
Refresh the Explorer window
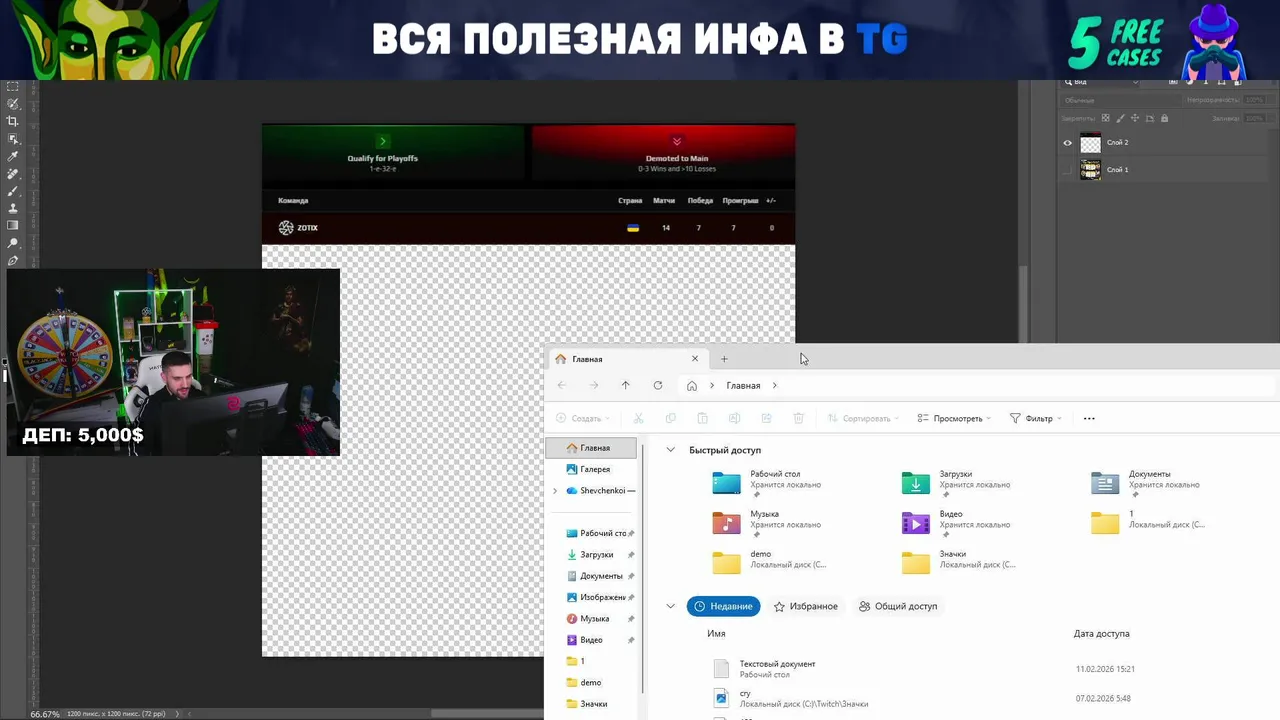point(658,385)
